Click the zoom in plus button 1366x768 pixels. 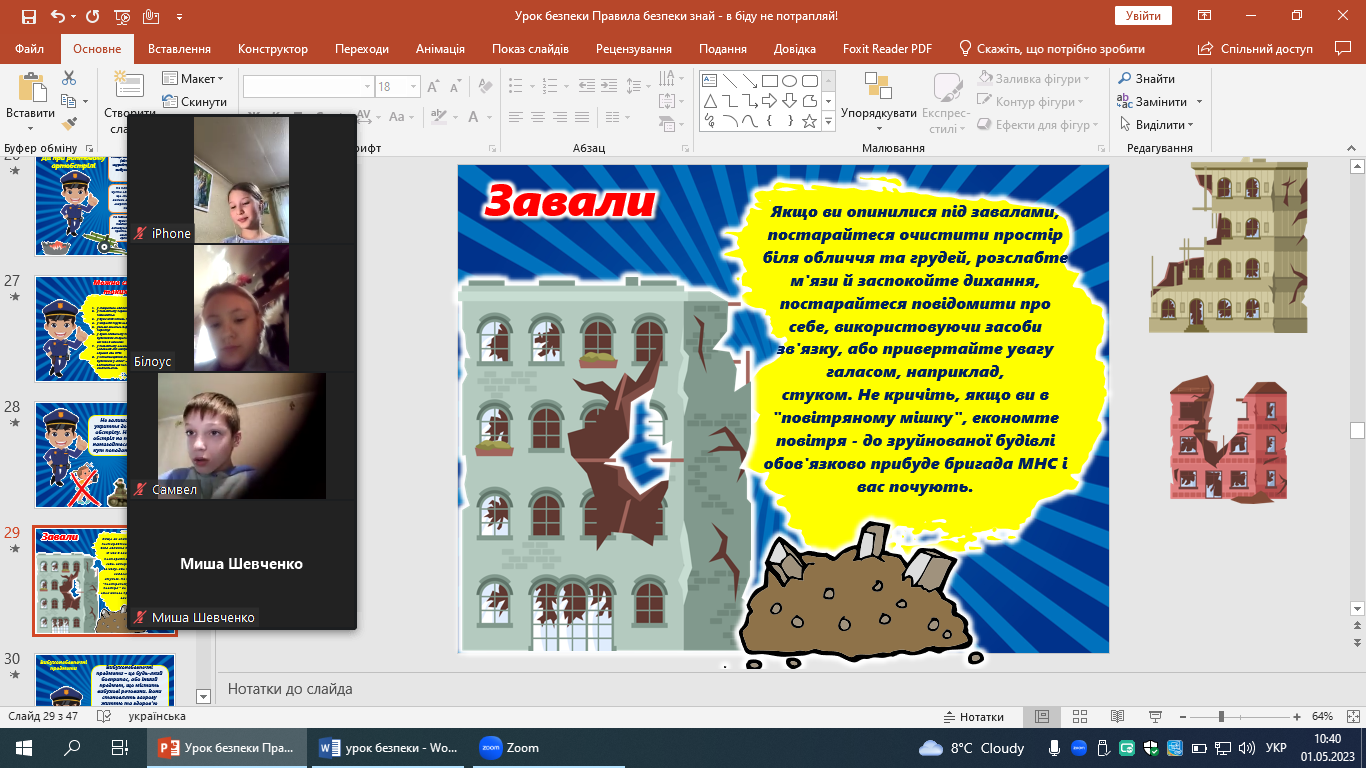click(x=1297, y=717)
